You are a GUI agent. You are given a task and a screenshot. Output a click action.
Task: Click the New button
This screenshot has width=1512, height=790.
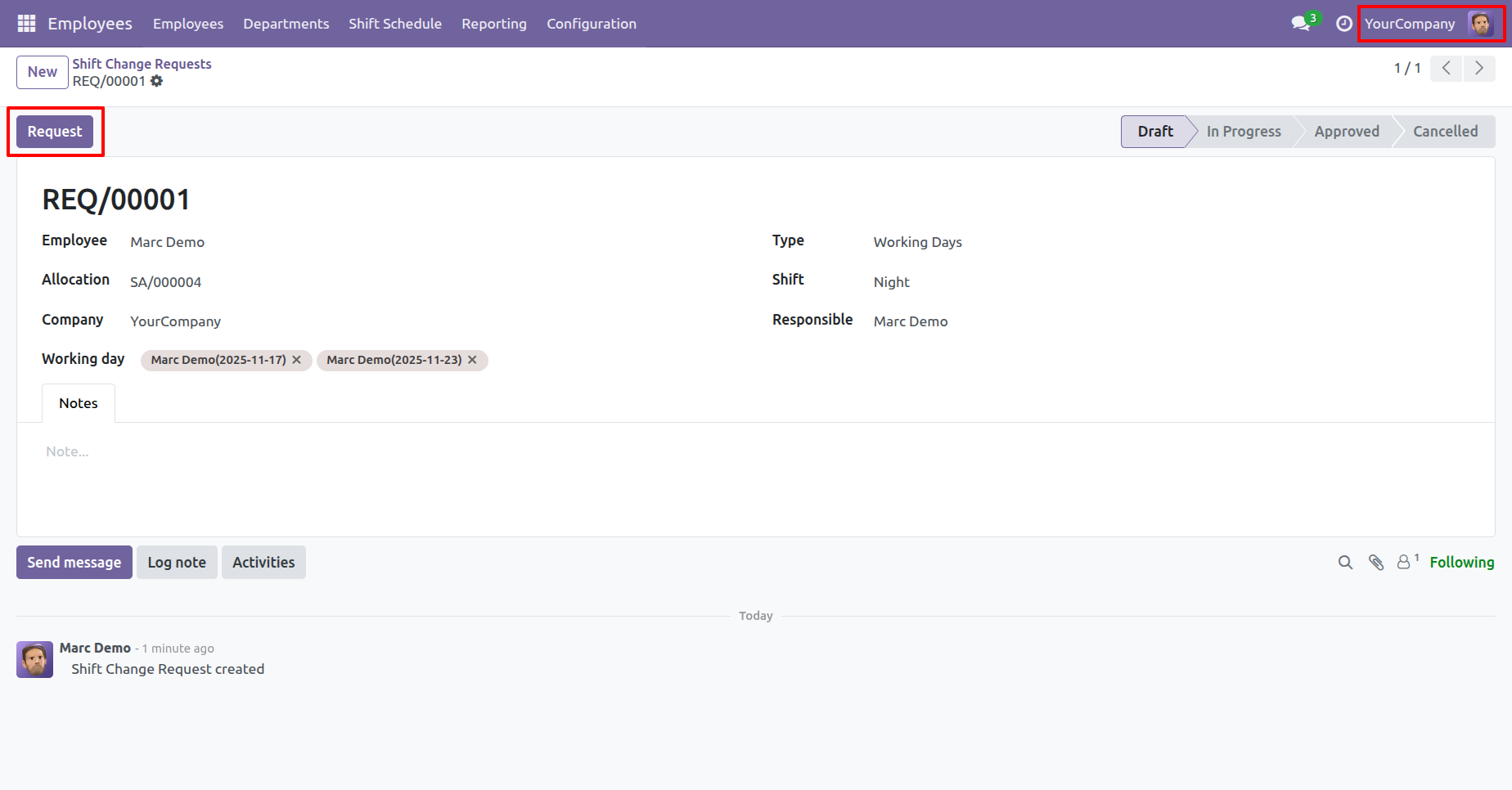(43, 72)
